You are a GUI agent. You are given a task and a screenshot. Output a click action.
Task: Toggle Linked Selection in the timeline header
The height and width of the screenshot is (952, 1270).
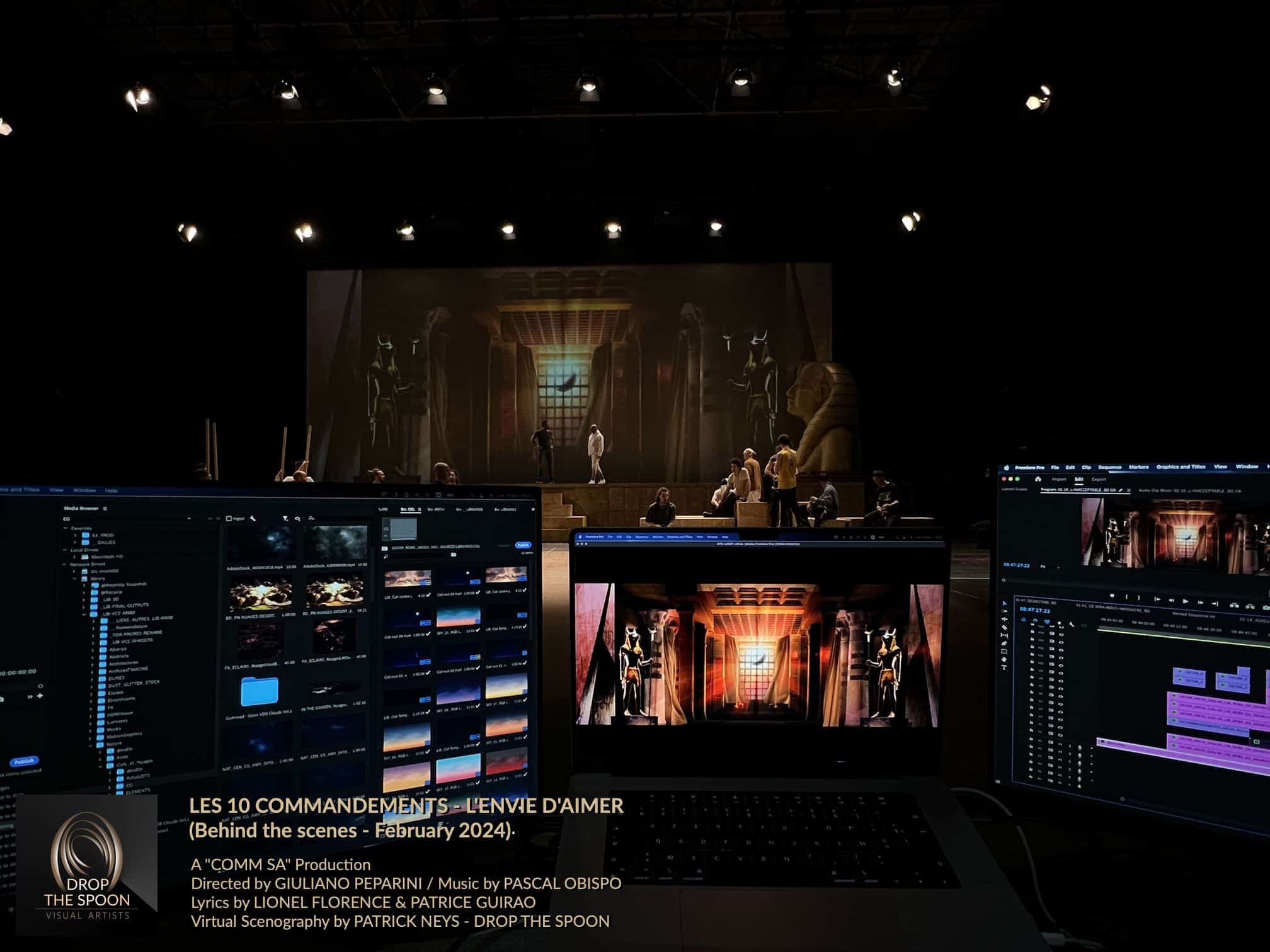point(1047,621)
